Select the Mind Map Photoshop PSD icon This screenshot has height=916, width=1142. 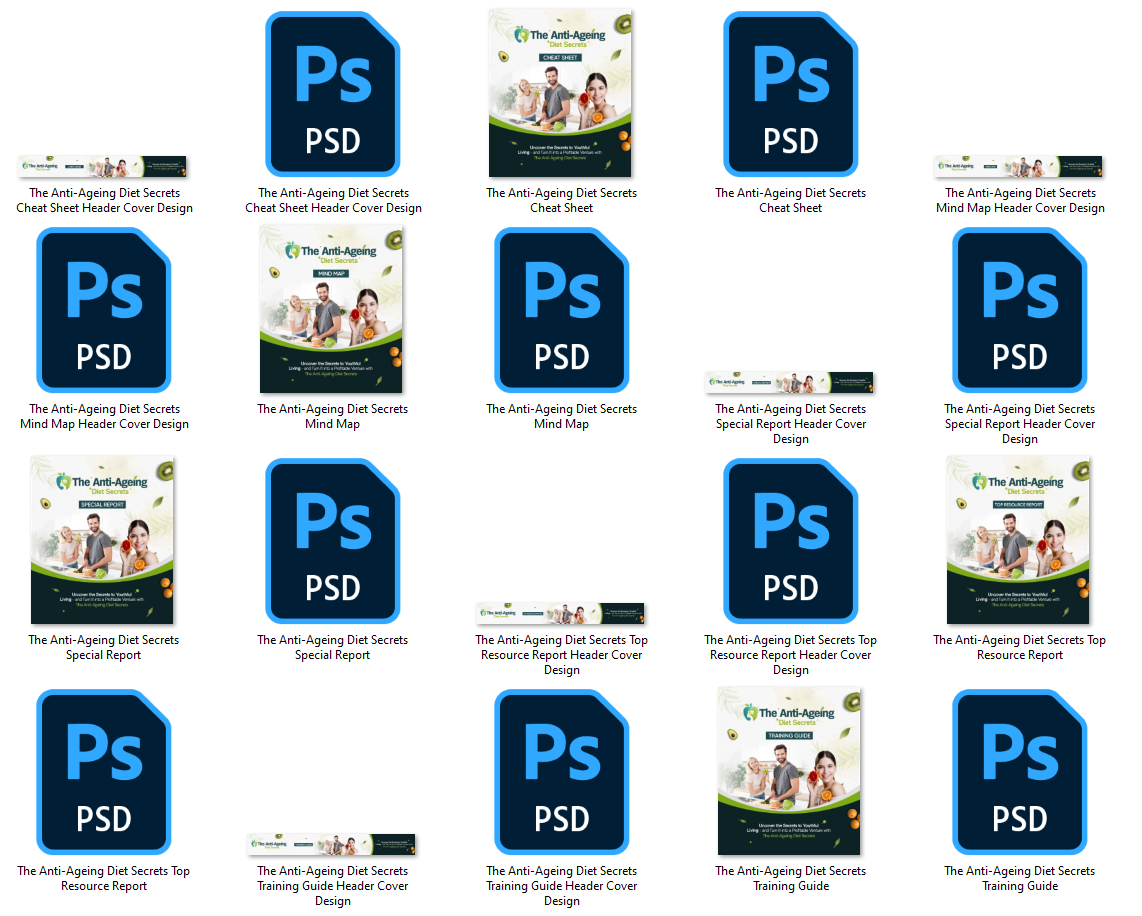(x=561, y=310)
